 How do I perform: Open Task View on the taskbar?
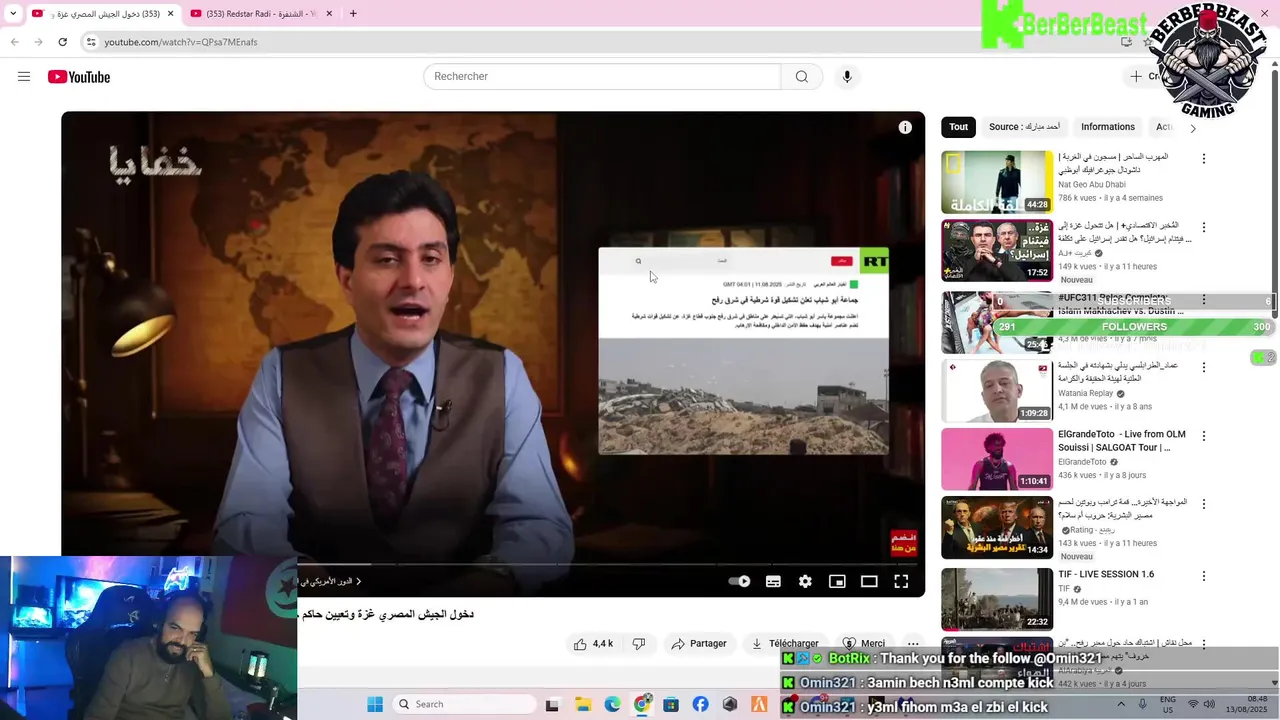pyautogui.click(x=552, y=705)
